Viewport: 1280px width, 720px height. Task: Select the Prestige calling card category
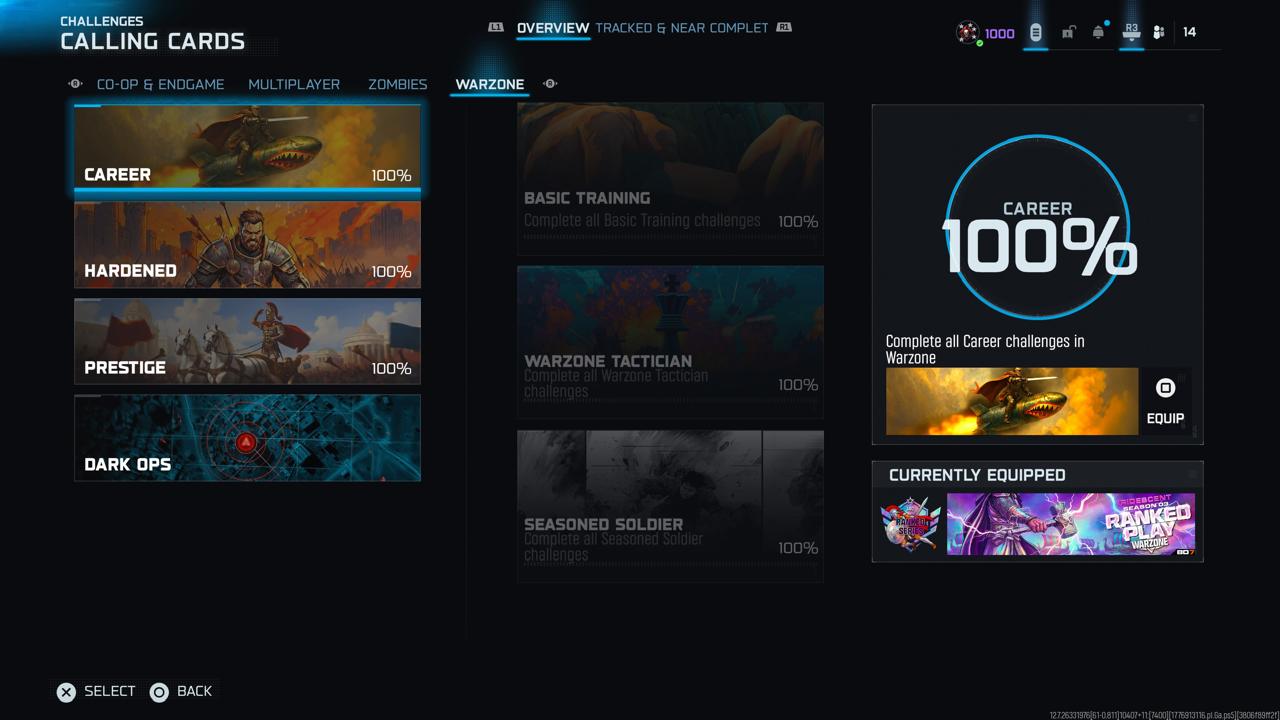tap(247, 341)
